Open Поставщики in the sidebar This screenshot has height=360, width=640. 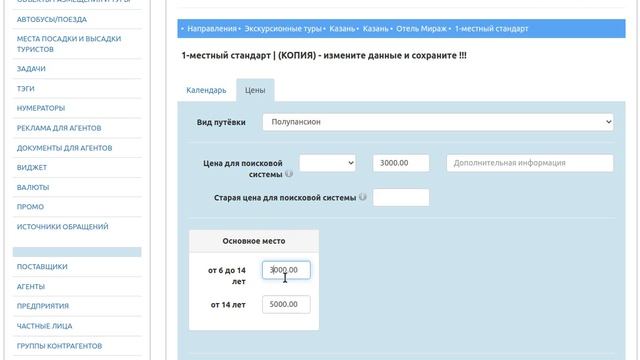tap(42, 267)
